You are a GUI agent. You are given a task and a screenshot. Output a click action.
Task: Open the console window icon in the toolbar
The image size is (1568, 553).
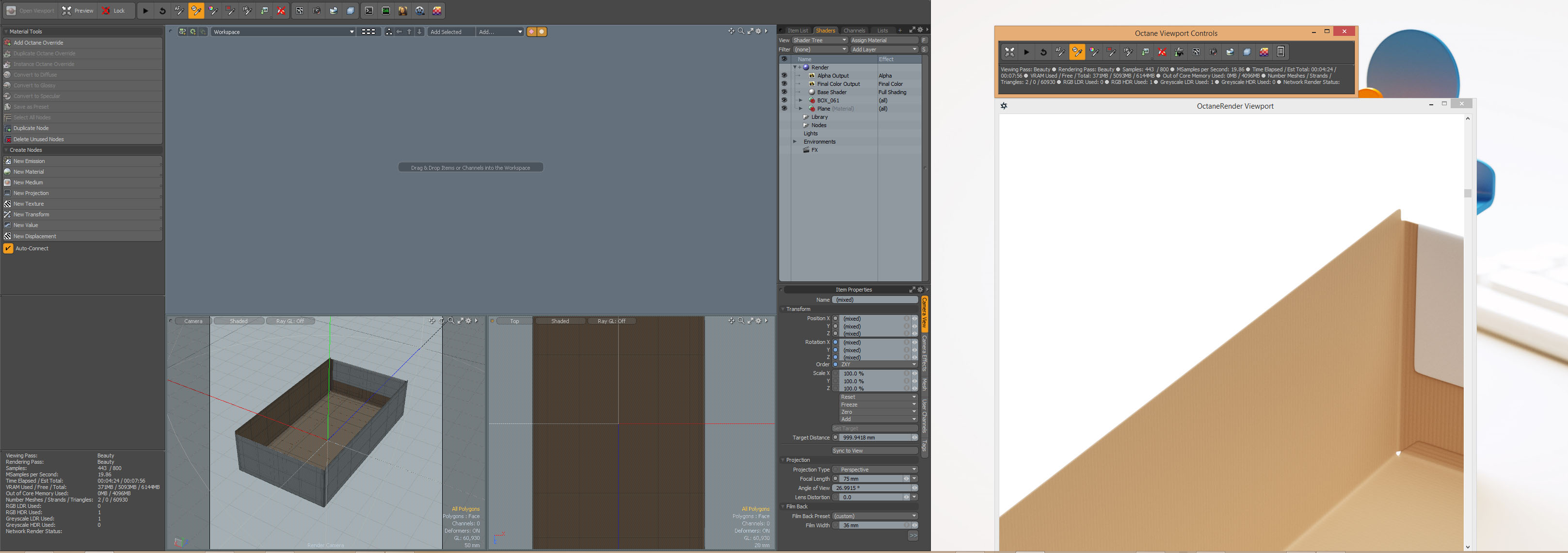[369, 11]
